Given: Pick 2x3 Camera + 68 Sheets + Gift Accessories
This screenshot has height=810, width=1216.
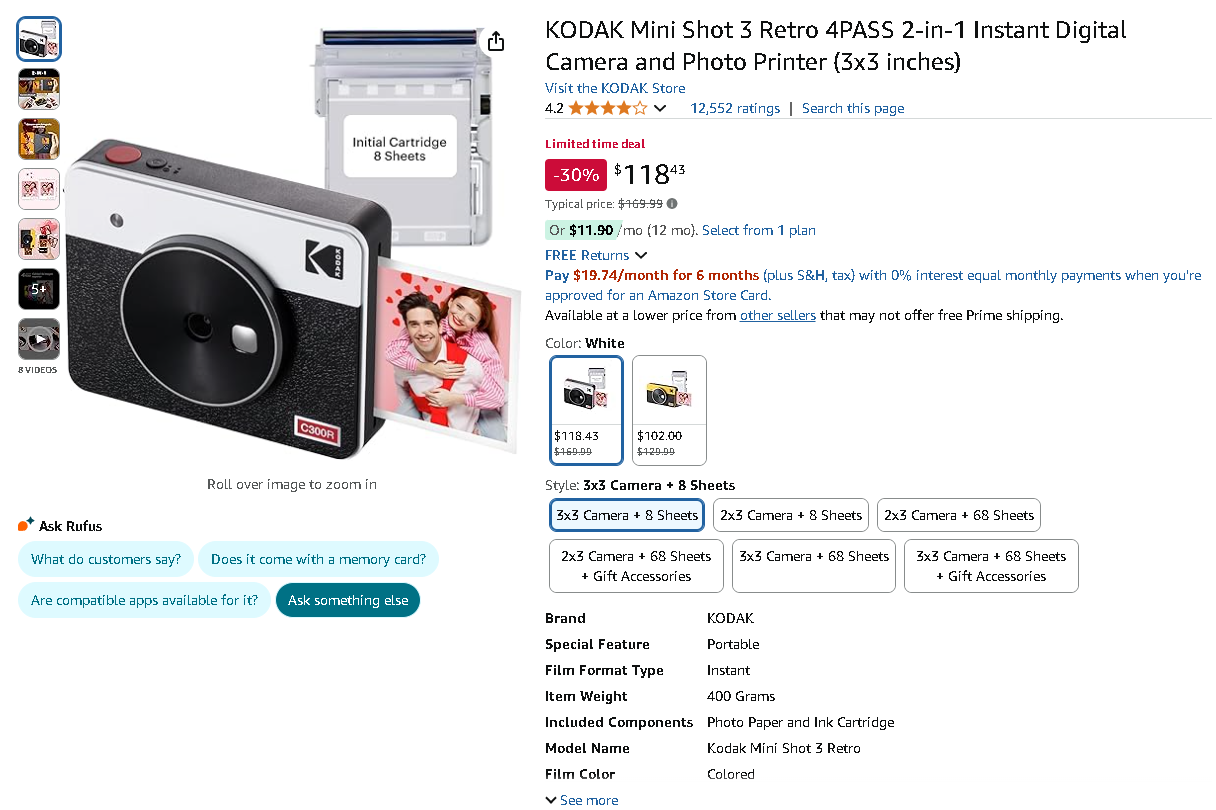Looking at the screenshot, I should point(636,566).
